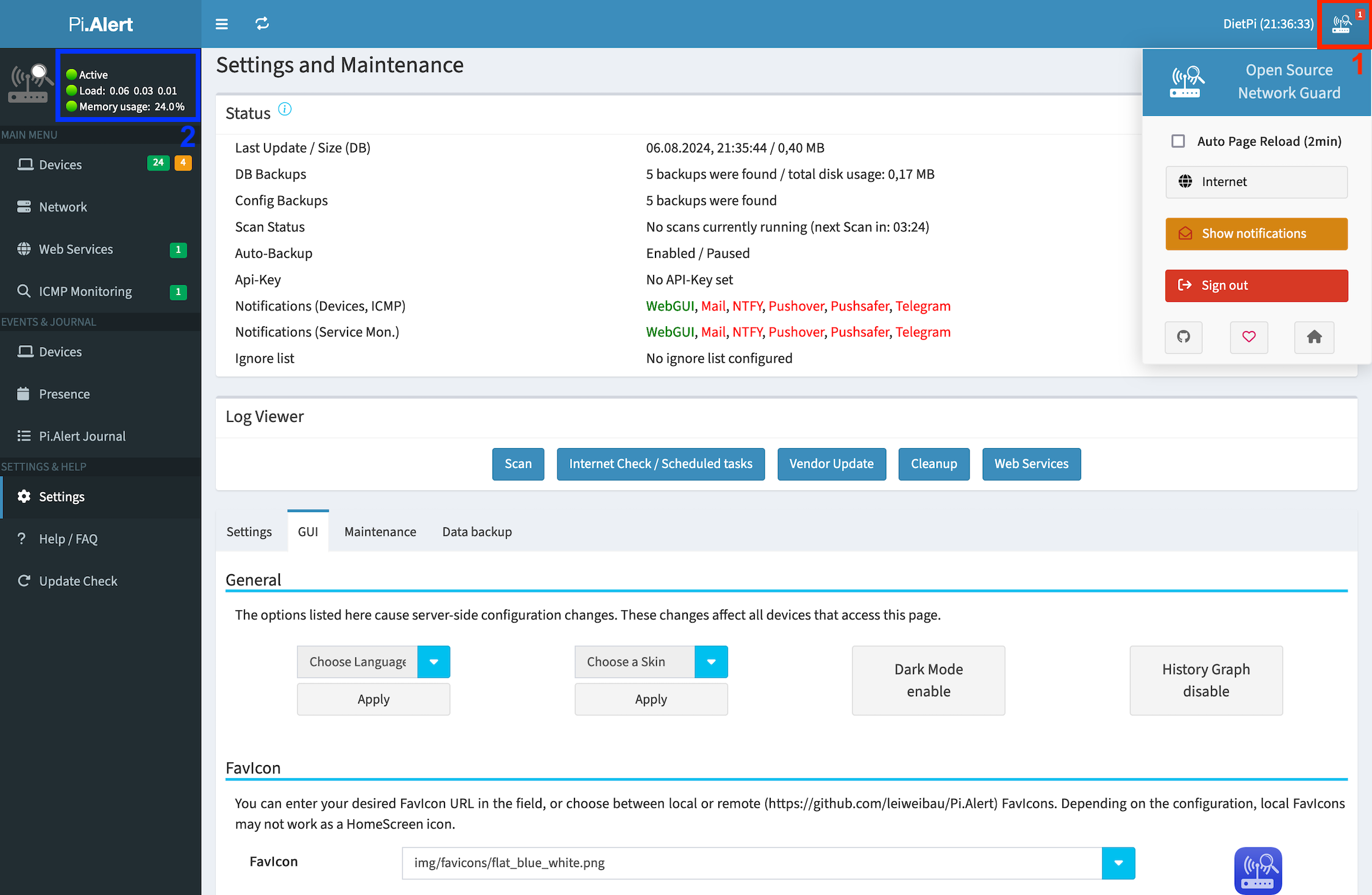Click the Status info circle icon
Image resolution: width=1372 pixels, height=895 pixels.
pos(285,109)
